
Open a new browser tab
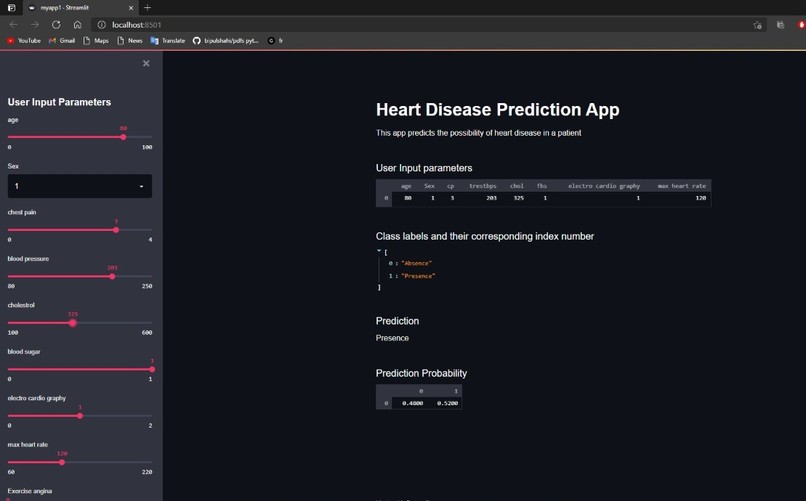point(148,8)
